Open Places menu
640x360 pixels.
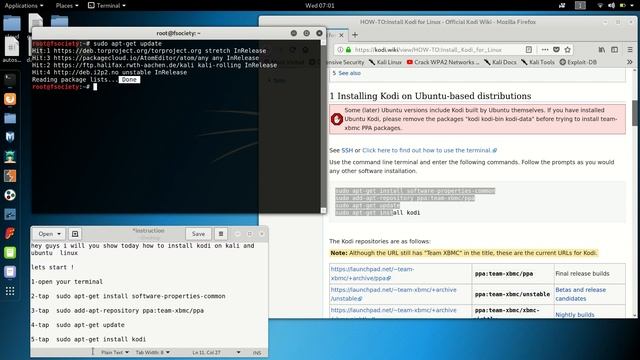point(67,5)
